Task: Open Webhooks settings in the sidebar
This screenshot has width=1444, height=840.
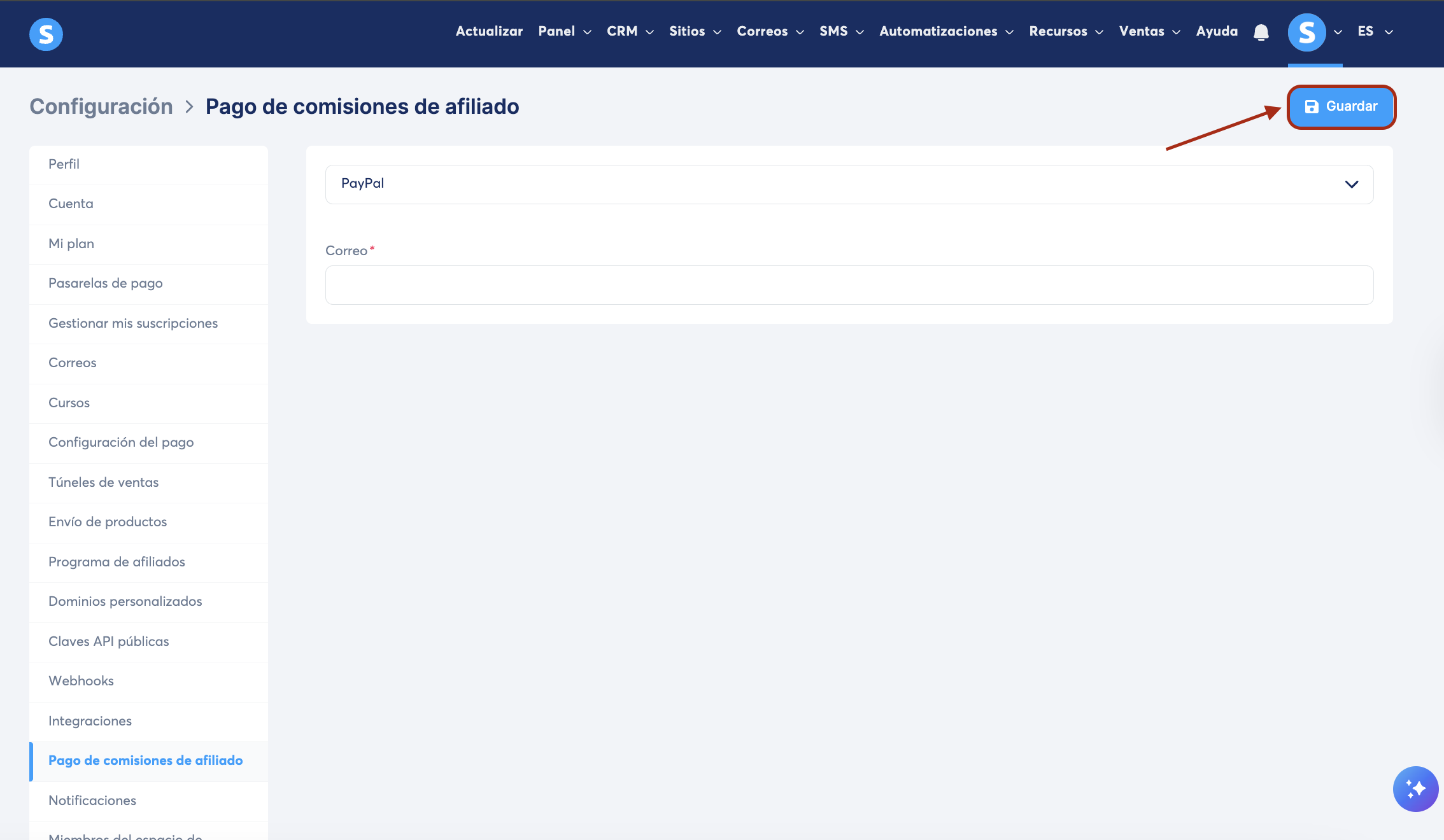Action: (x=81, y=681)
